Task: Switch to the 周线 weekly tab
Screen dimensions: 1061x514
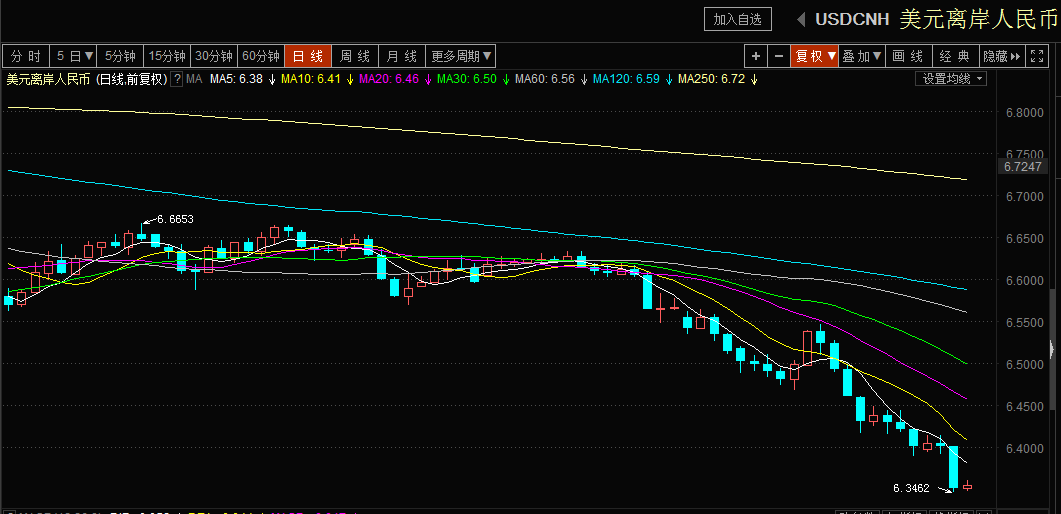Action: pyautogui.click(x=355, y=56)
